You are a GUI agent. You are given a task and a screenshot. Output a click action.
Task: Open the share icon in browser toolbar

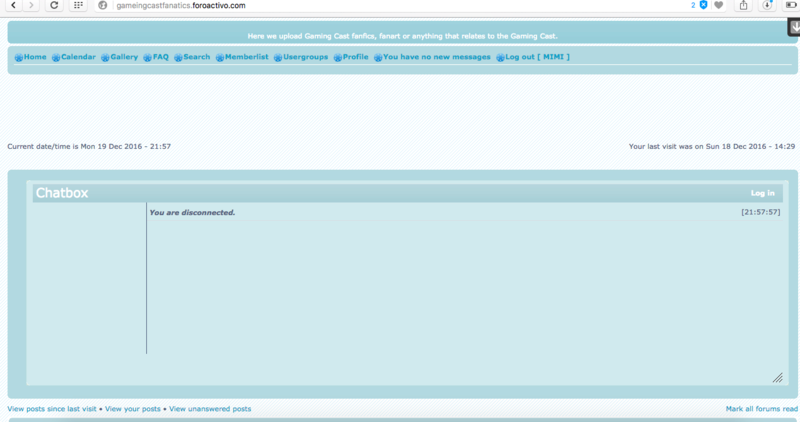(x=743, y=5)
